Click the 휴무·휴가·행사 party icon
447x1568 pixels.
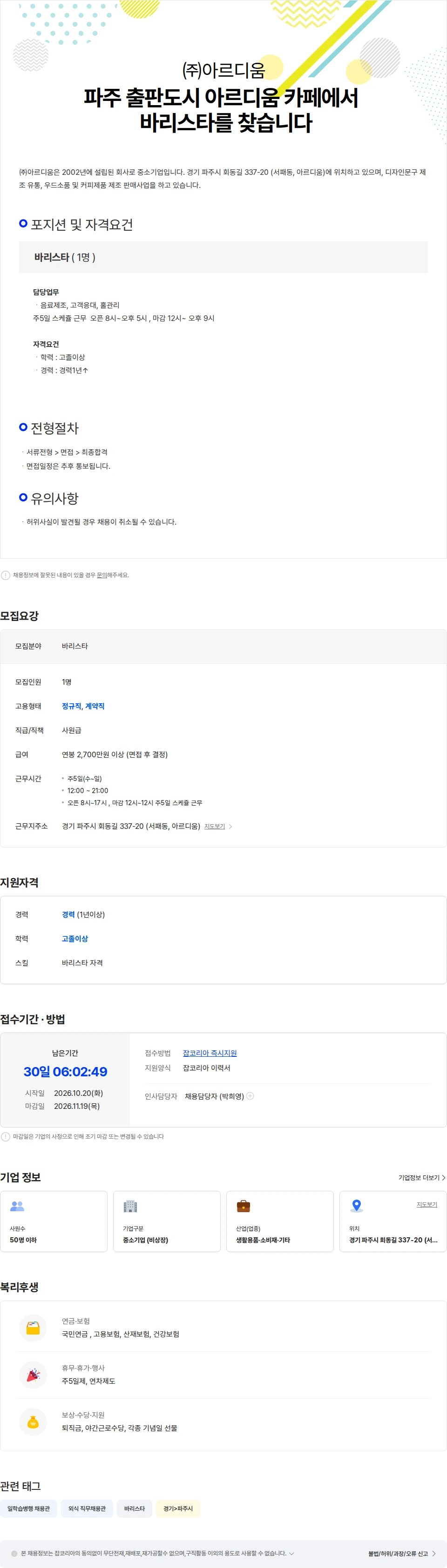coord(33,1375)
